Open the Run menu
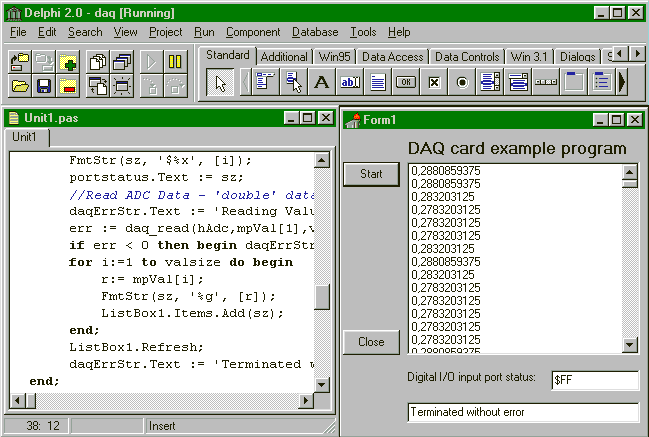This screenshot has height=437, width=649. pos(204,32)
